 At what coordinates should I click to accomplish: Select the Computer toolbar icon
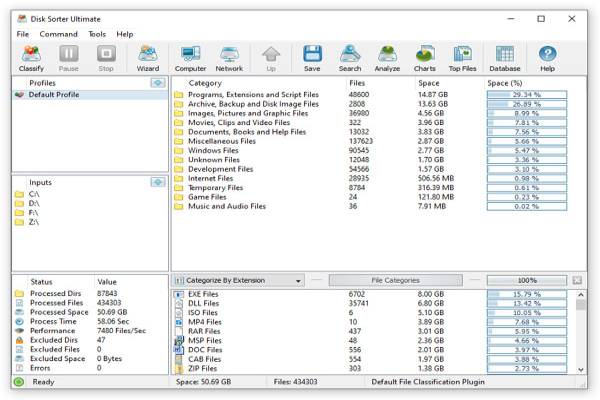point(190,58)
